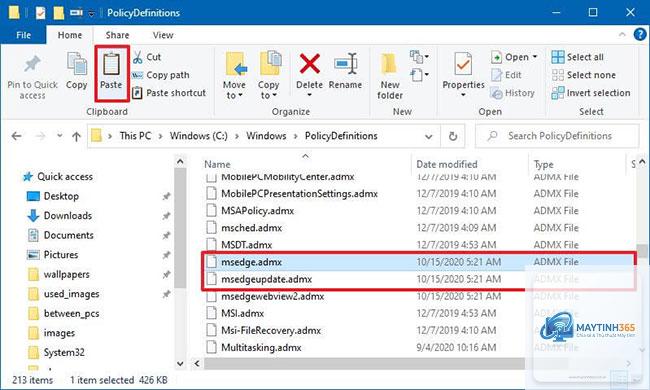Select MSDT.admx file
This screenshot has width=650, height=390.
click(x=239, y=245)
